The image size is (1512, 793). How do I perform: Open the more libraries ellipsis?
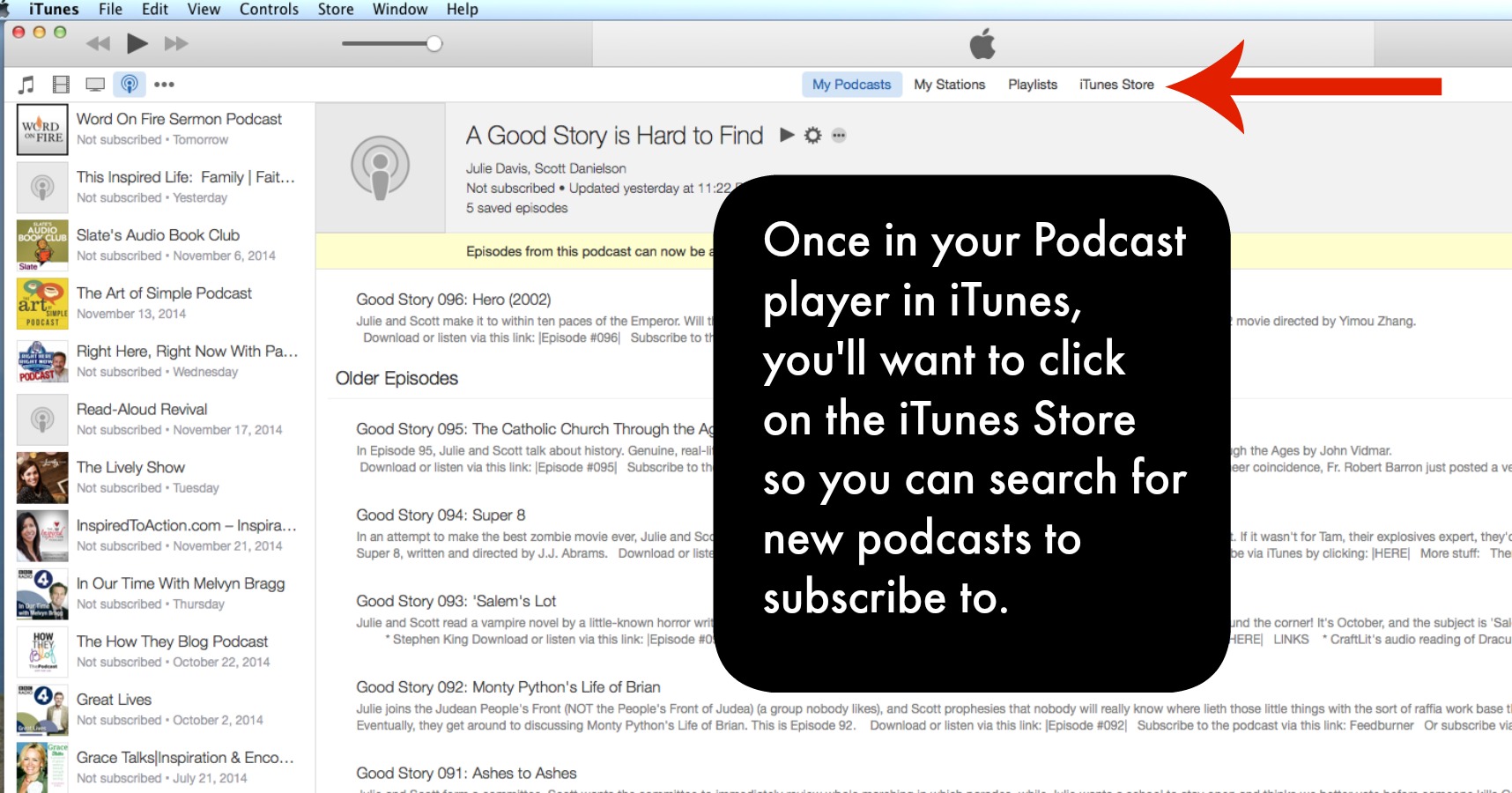point(164,85)
